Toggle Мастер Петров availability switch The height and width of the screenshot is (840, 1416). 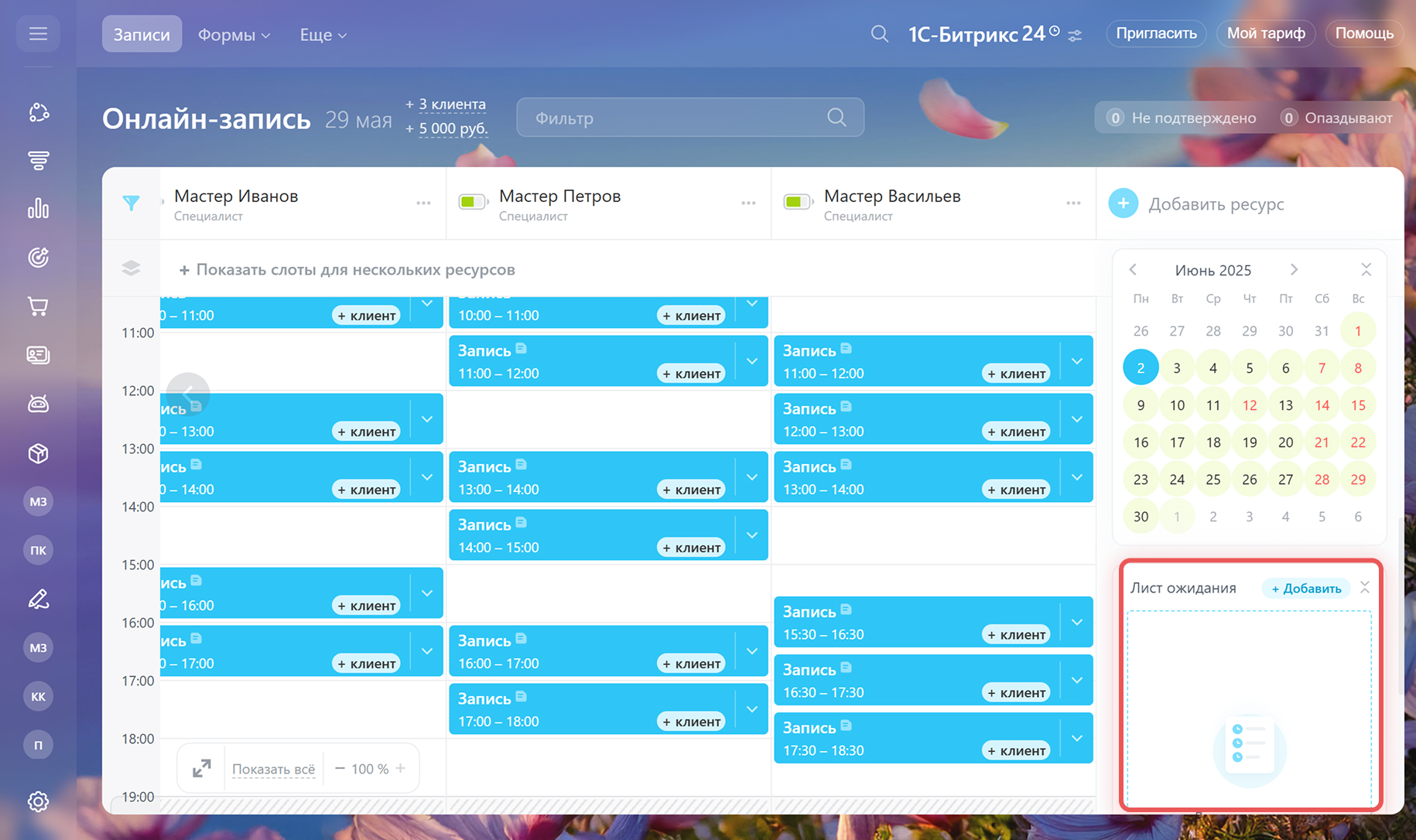click(x=473, y=203)
